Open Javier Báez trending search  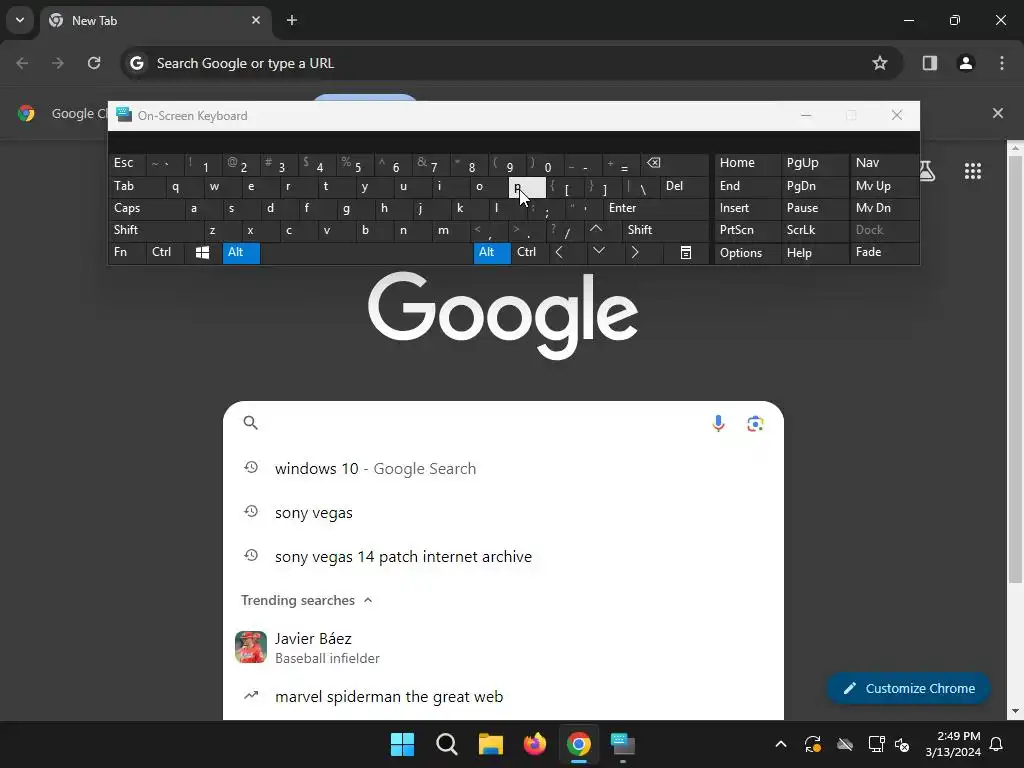coord(503,648)
